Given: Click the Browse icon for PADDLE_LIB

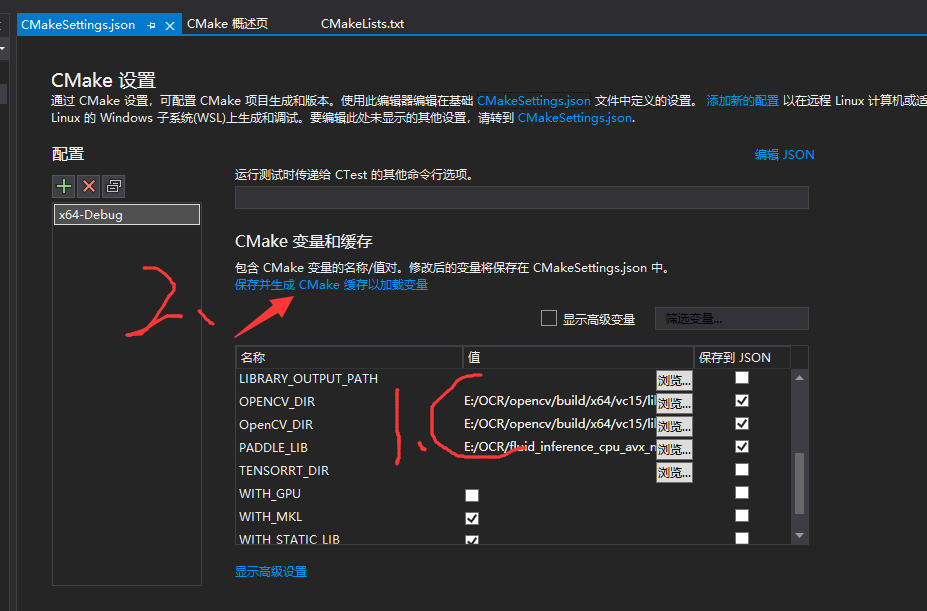Looking at the screenshot, I should (x=674, y=448).
